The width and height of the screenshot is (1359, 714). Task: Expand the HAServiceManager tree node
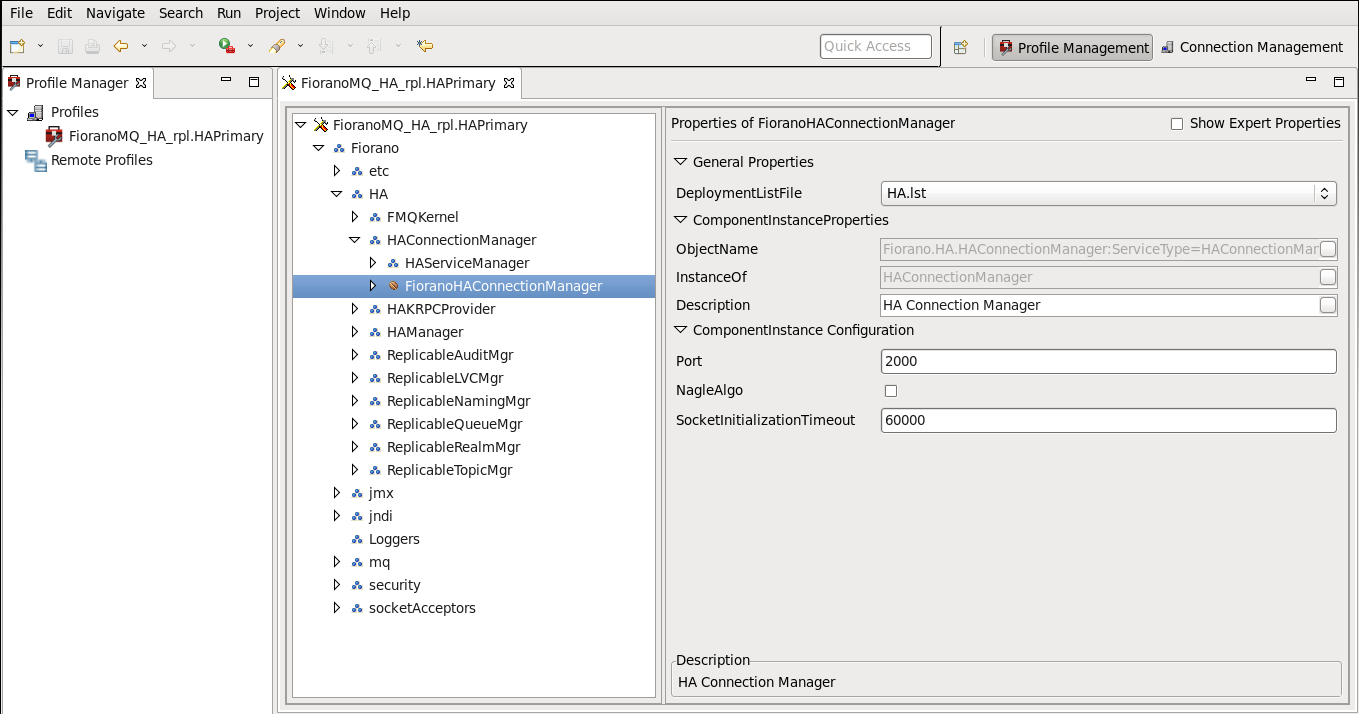(373, 263)
